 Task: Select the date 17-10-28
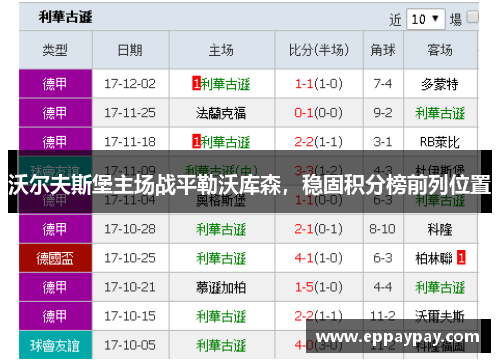pyautogui.click(x=130, y=229)
